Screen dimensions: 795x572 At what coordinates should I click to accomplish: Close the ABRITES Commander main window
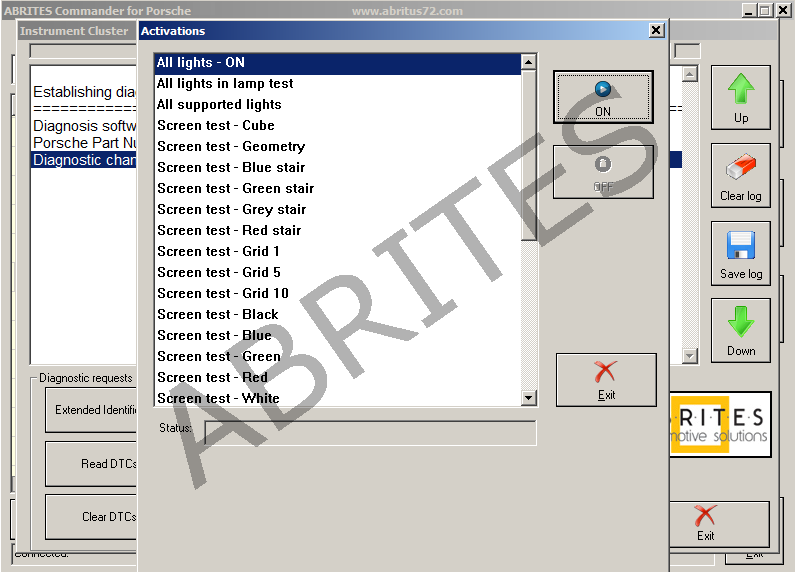click(783, 10)
